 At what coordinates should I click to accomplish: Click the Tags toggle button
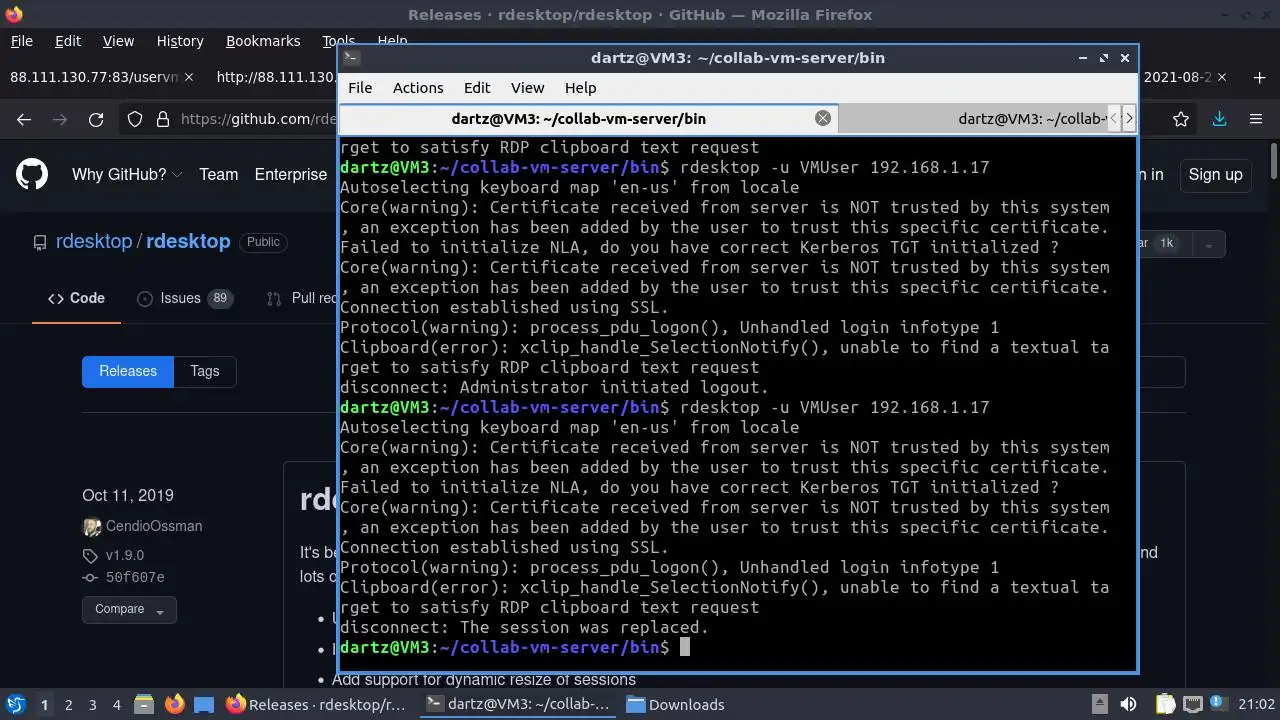tap(205, 371)
